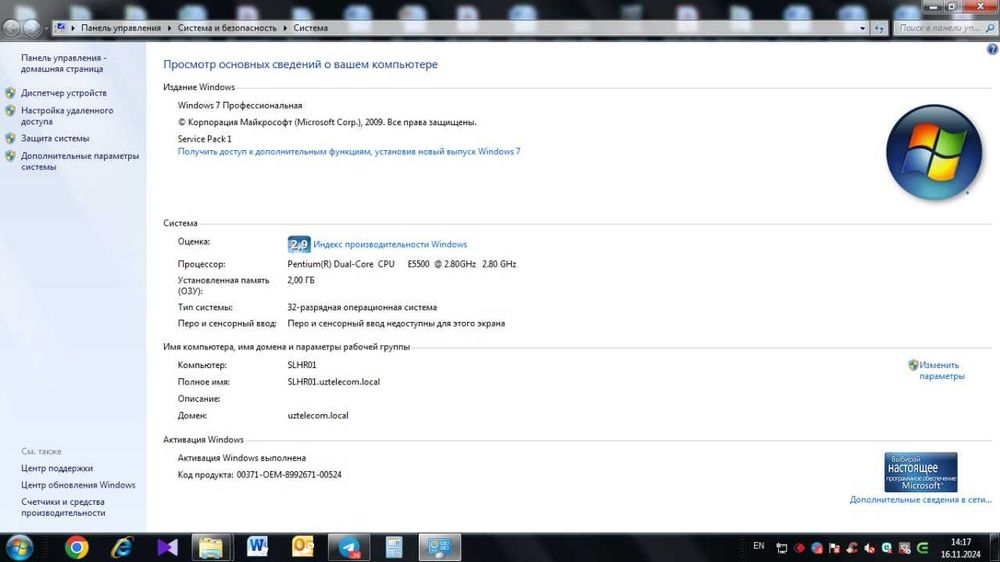
Task: Click Система и безопасность breadcrumb segment
Action: [x=227, y=28]
